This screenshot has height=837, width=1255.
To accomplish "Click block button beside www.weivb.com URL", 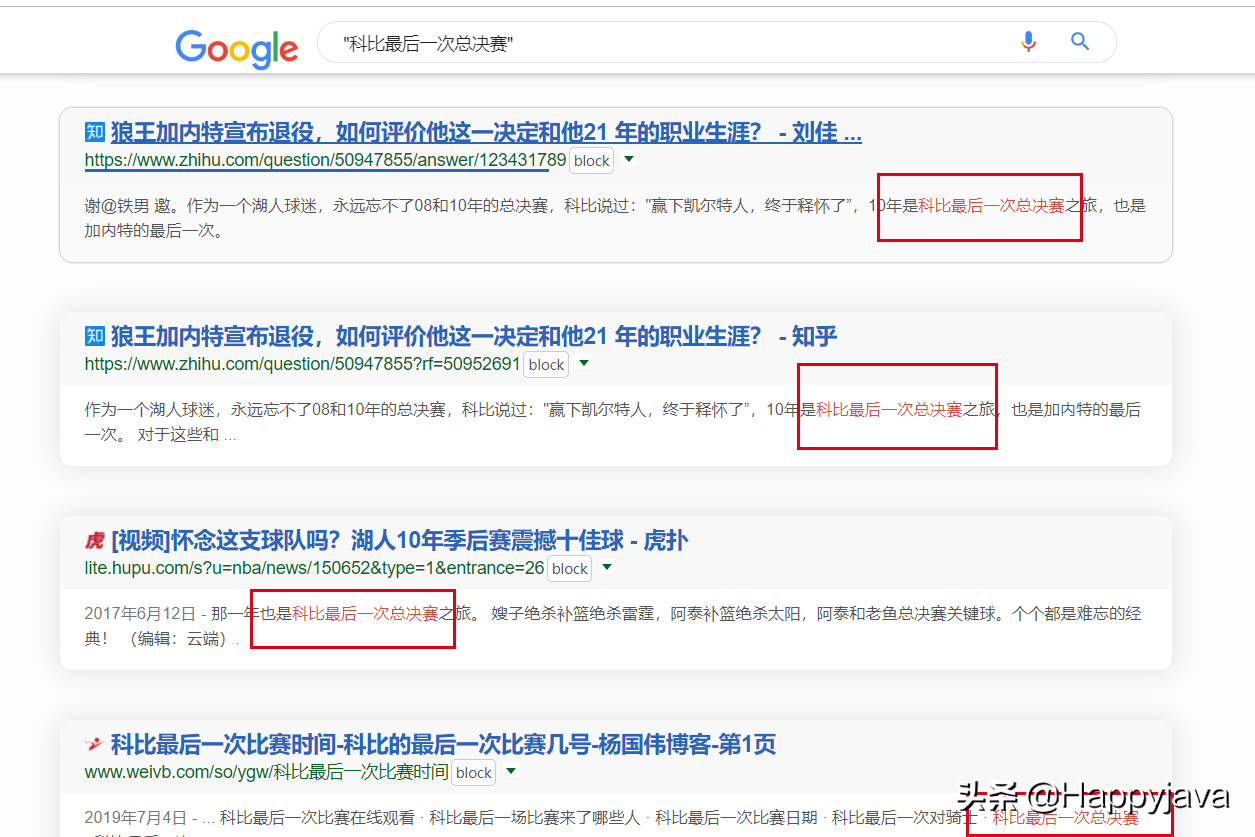I will [474, 772].
